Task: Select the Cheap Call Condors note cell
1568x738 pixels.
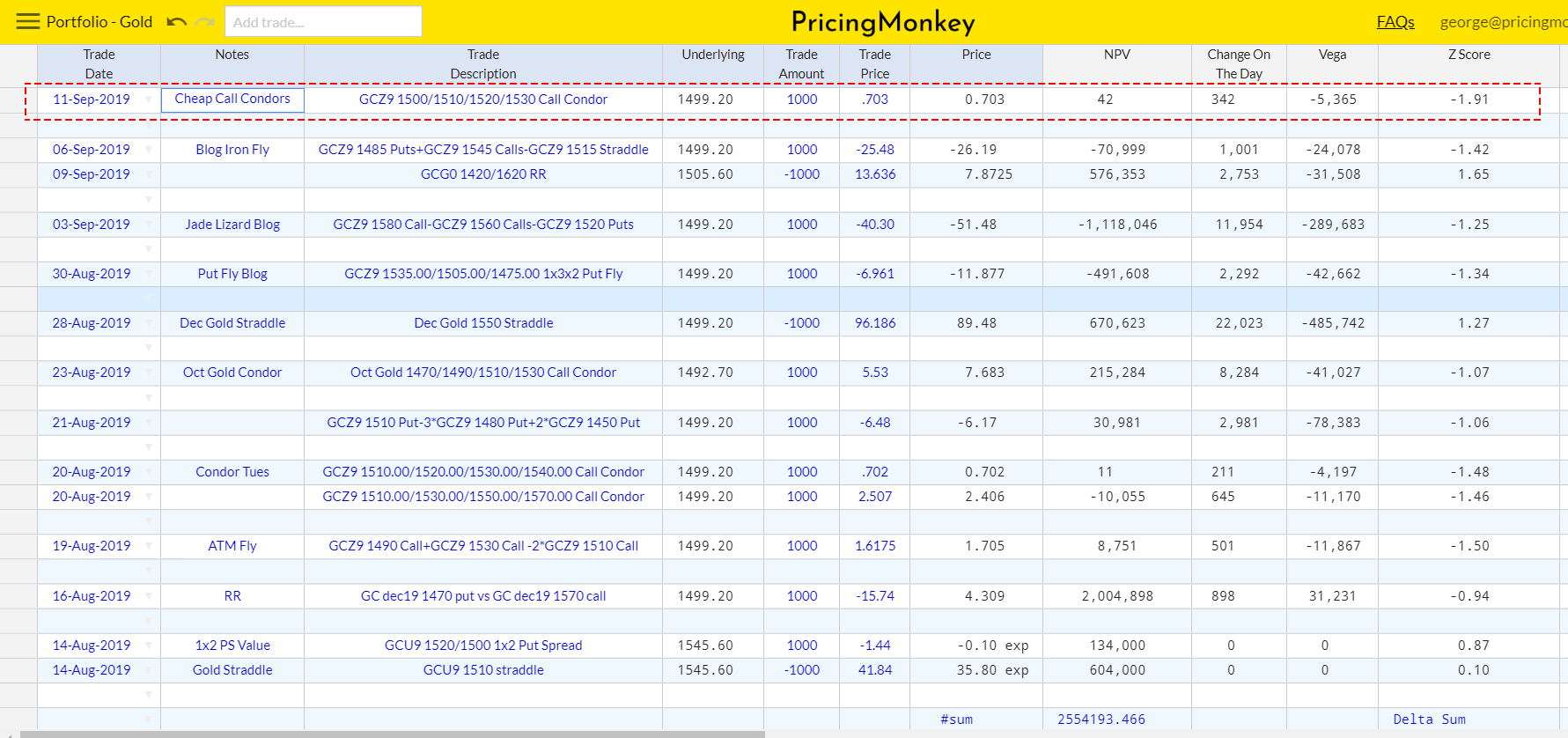Action: pos(232,100)
